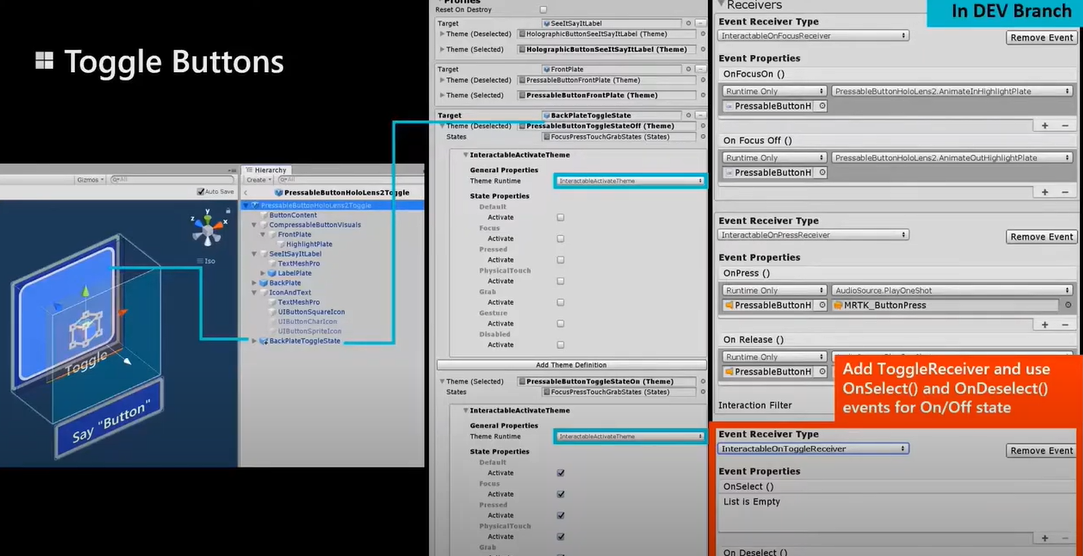Open the InteractableOnFocusReceiver type dropdown
The image size is (1083, 556).
(814, 35)
